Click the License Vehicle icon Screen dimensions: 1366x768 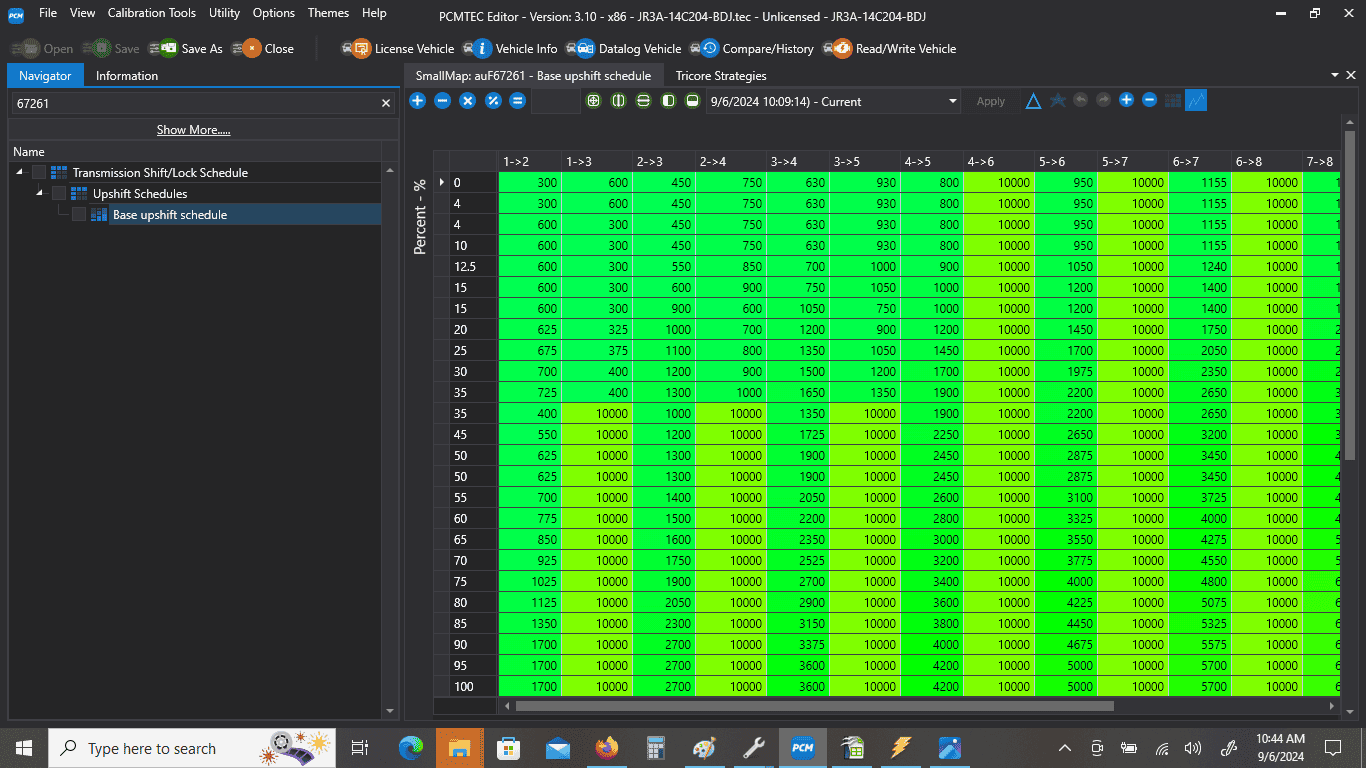[397, 48]
